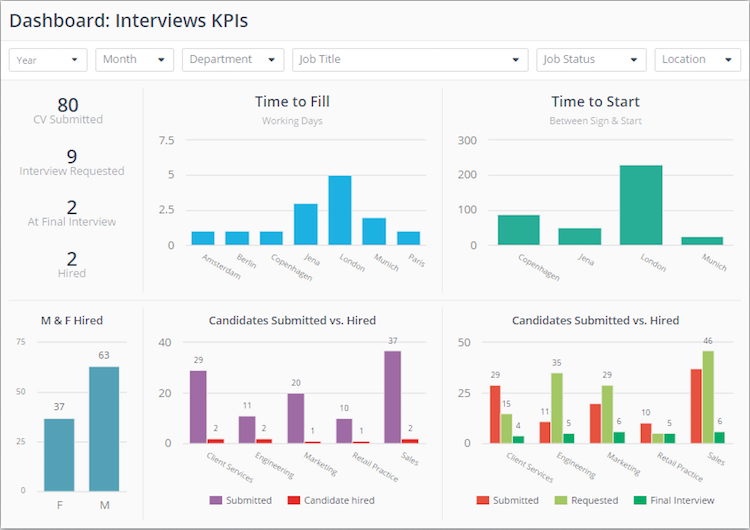Click the Sales Requested bar labeled 46

[x=708, y=397]
